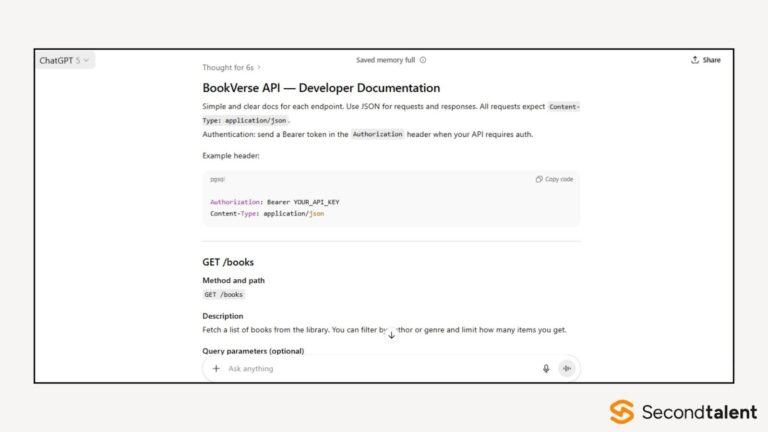This screenshot has width=768, height=432.
Task: Click the scroll-to-bottom arrow button
Action: pos(391,335)
